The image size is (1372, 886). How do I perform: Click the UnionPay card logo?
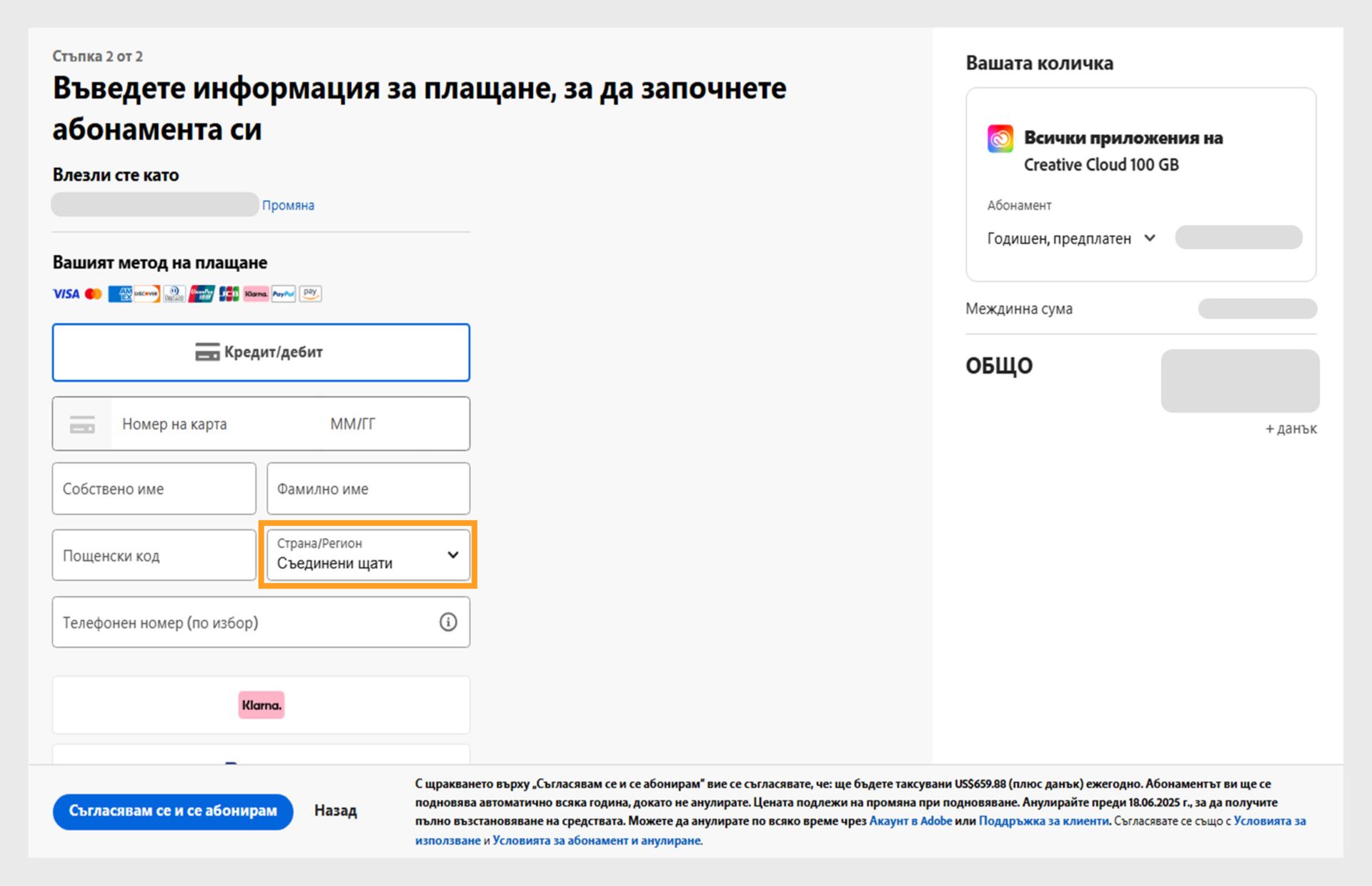click(x=202, y=294)
